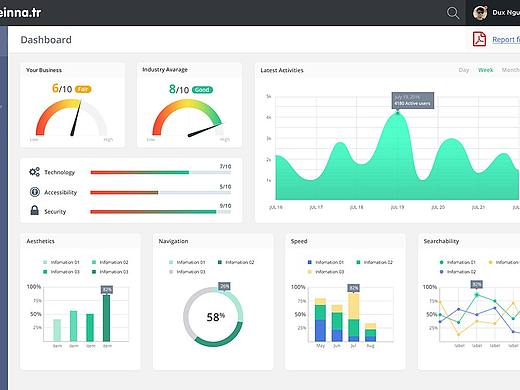
Task: Select the Week tab in Latest Activities
Action: (485, 70)
